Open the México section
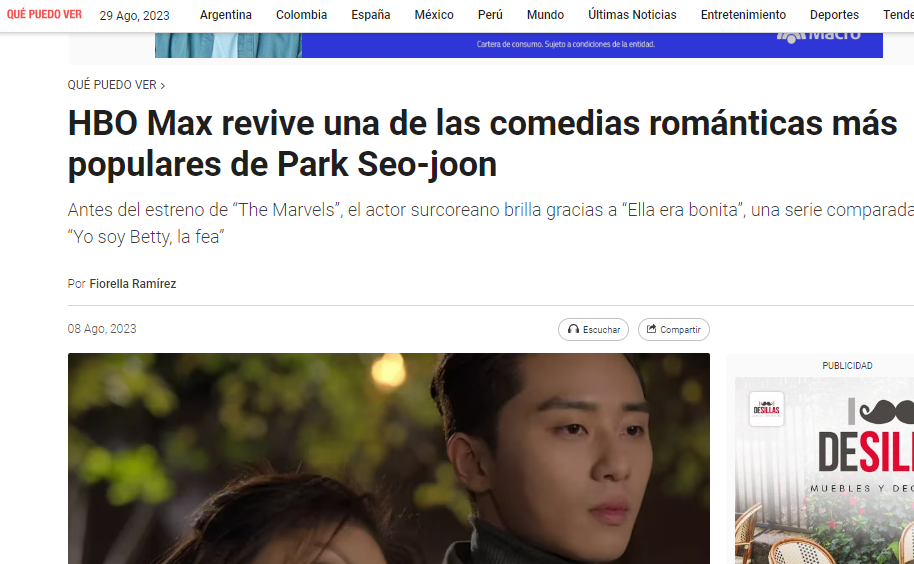This screenshot has height=564, width=914. [434, 15]
